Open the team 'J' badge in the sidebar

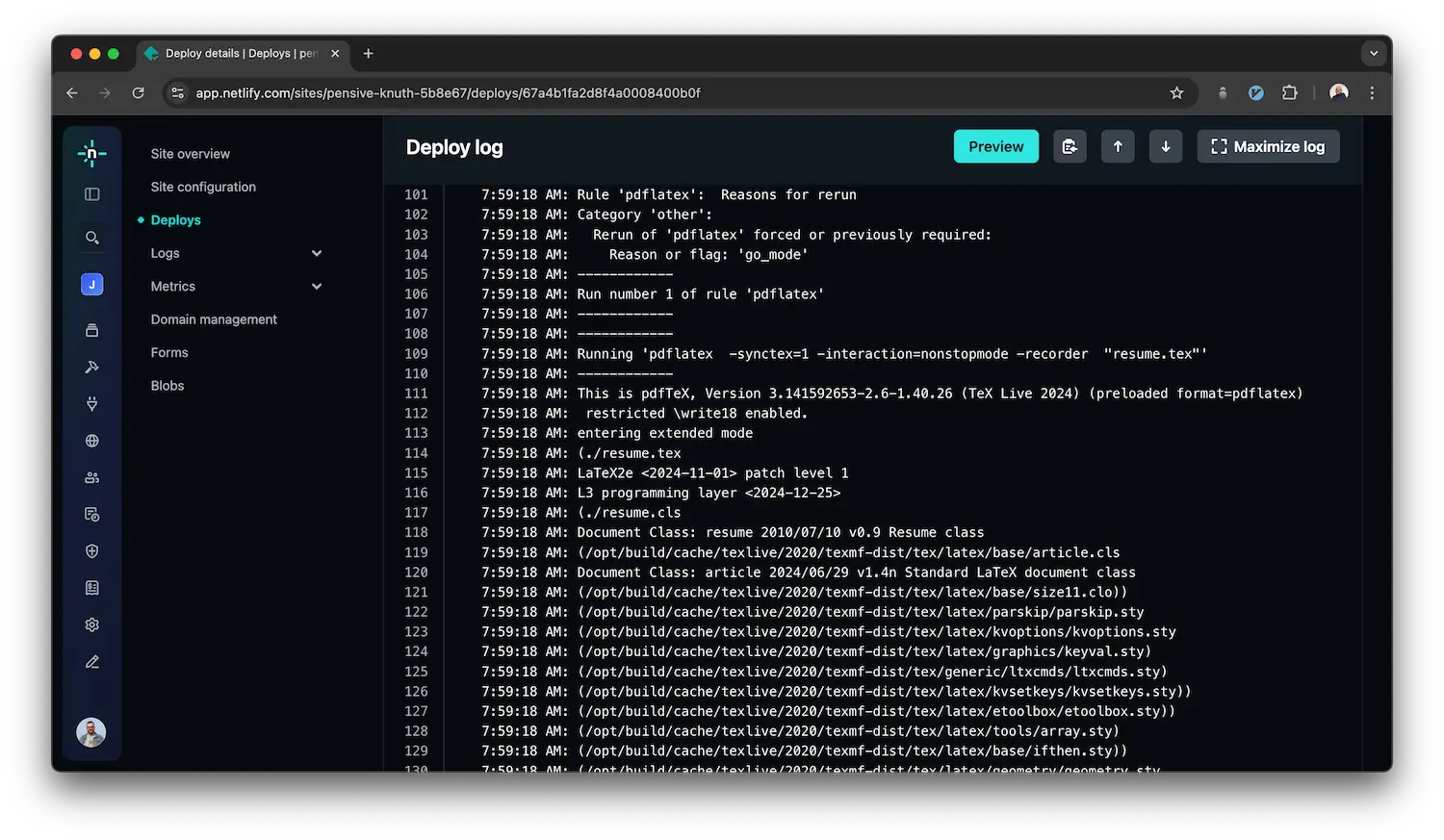(x=91, y=285)
